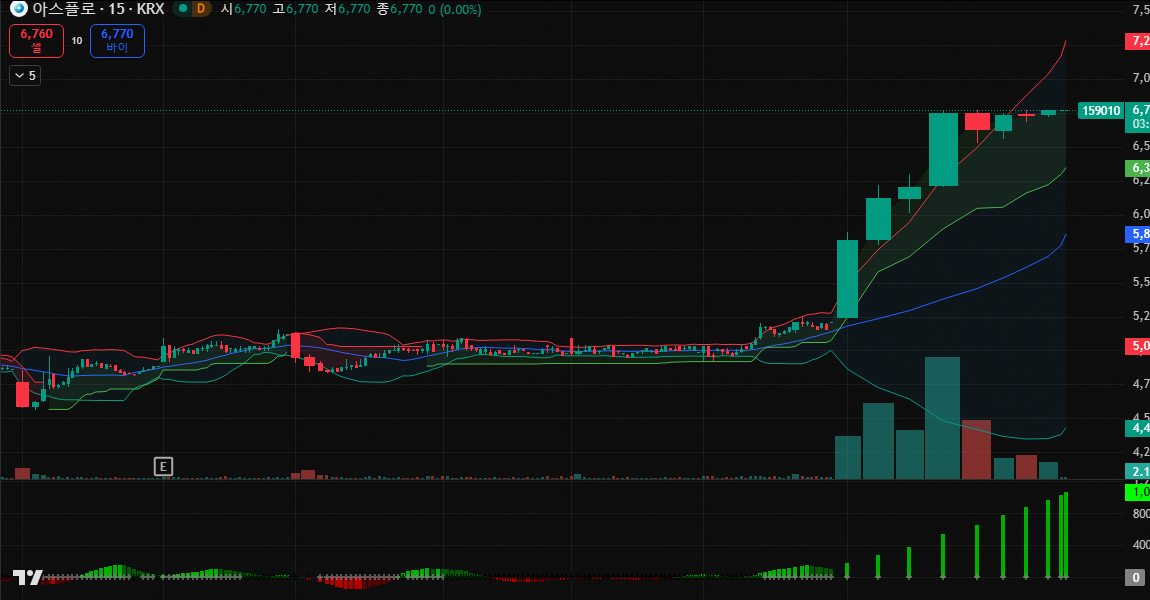This screenshot has width=1150, height=600.
Task: Click the bright green 1,0 indicator value label
Action: [x=1138, y=492]
